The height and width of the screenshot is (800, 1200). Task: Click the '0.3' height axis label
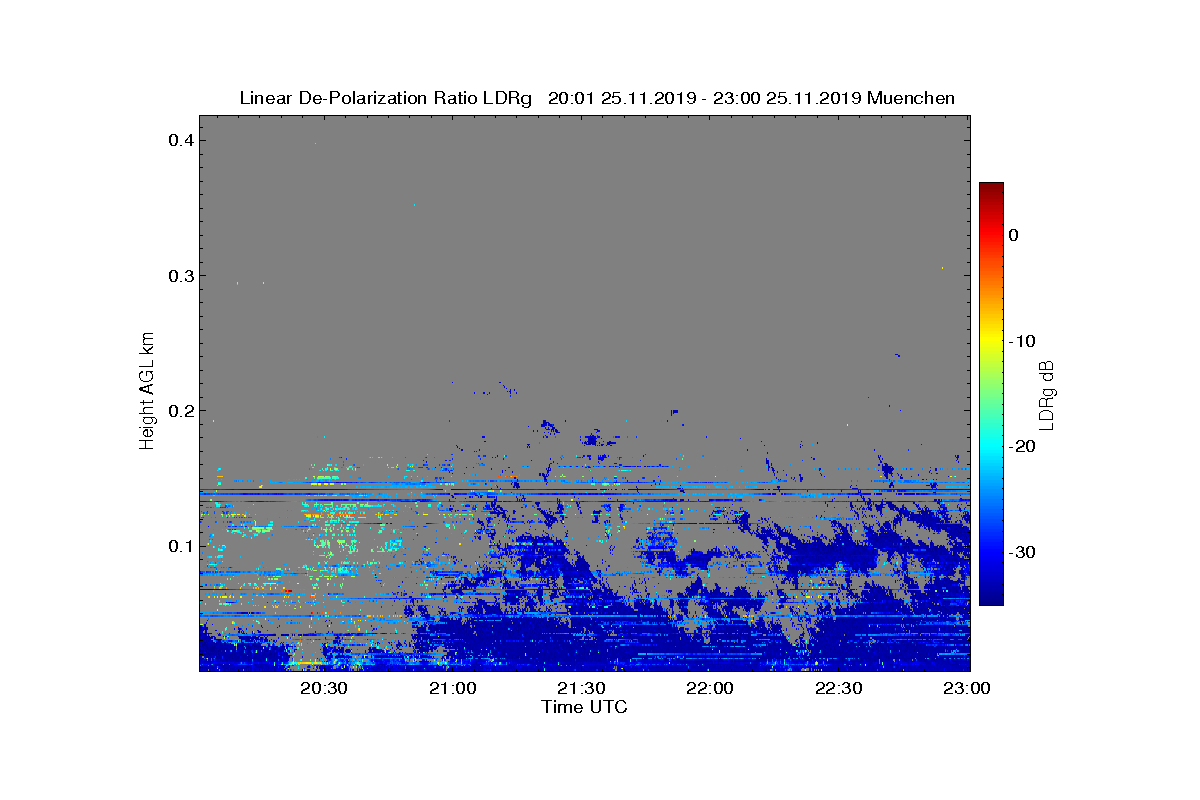179,275
